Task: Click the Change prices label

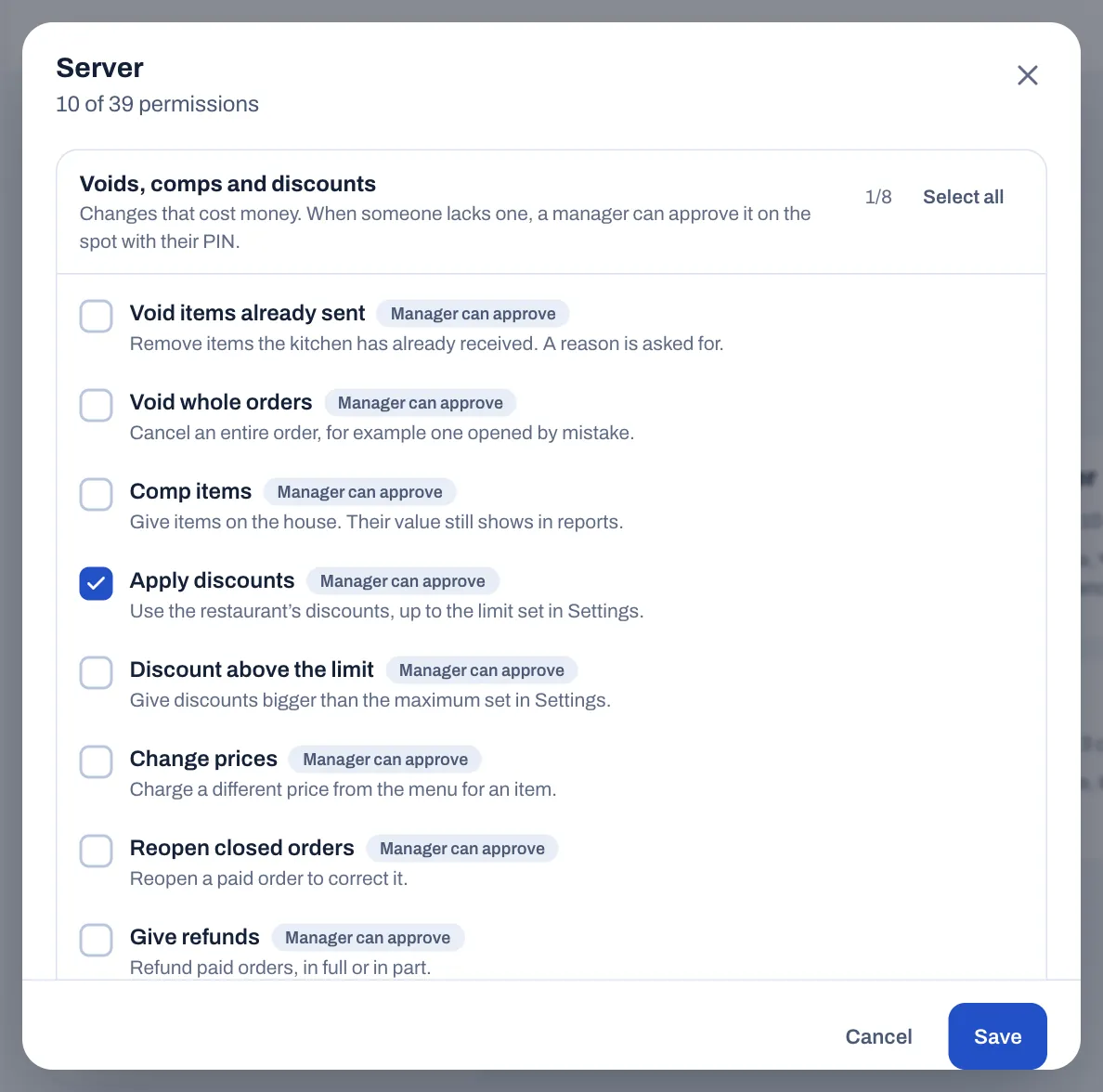Action: pos(203,760)
